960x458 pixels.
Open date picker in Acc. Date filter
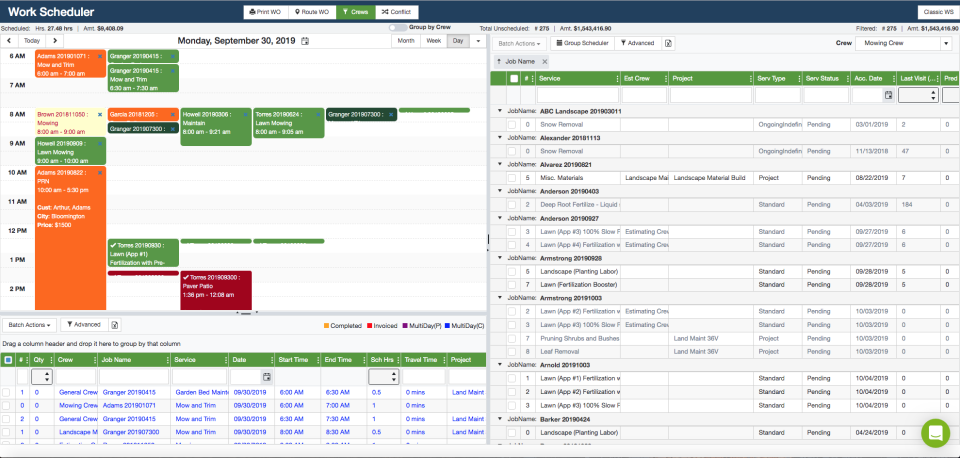[888, 95]
